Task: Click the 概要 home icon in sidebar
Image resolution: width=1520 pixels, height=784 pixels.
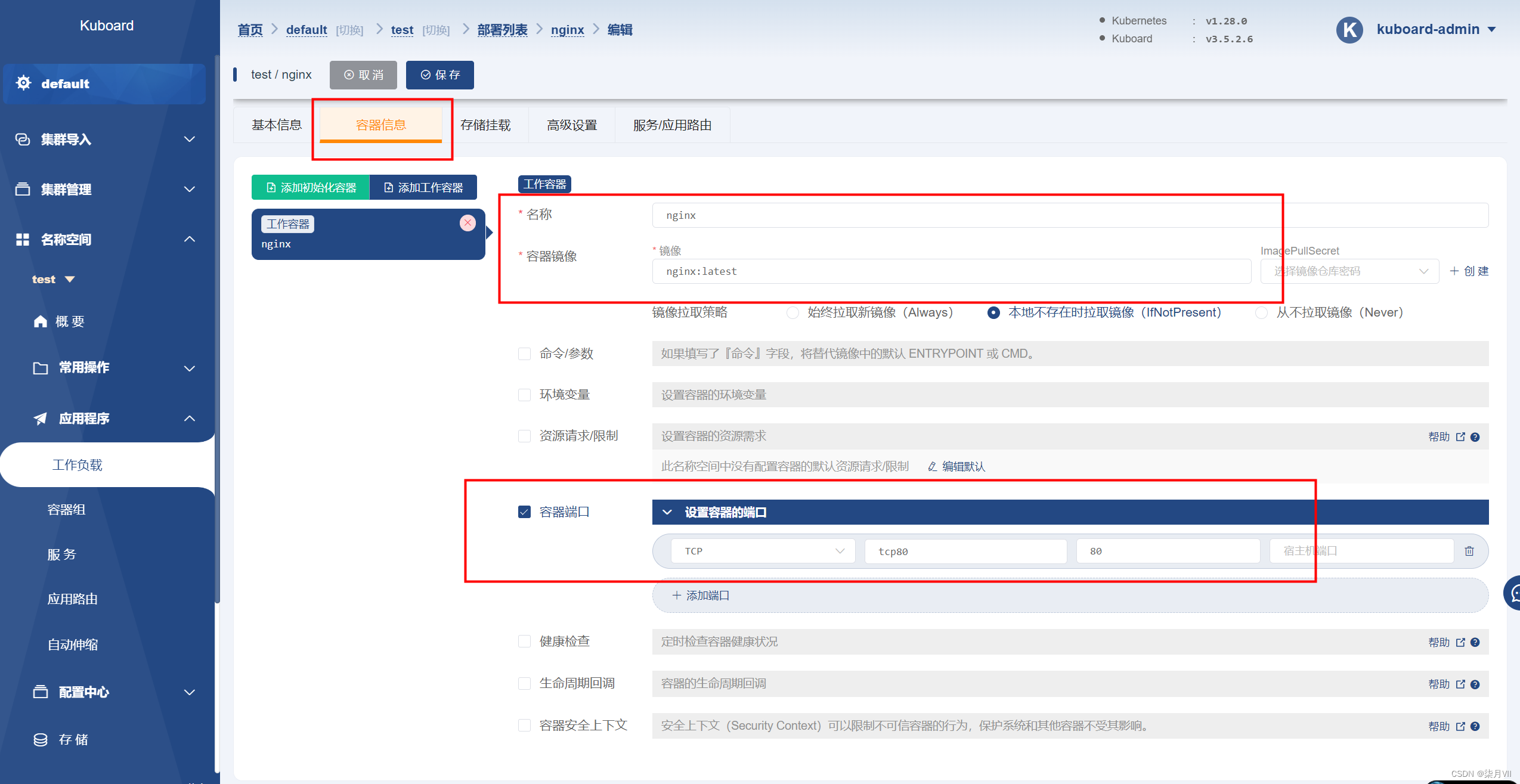Action: [x=41, y=322]
